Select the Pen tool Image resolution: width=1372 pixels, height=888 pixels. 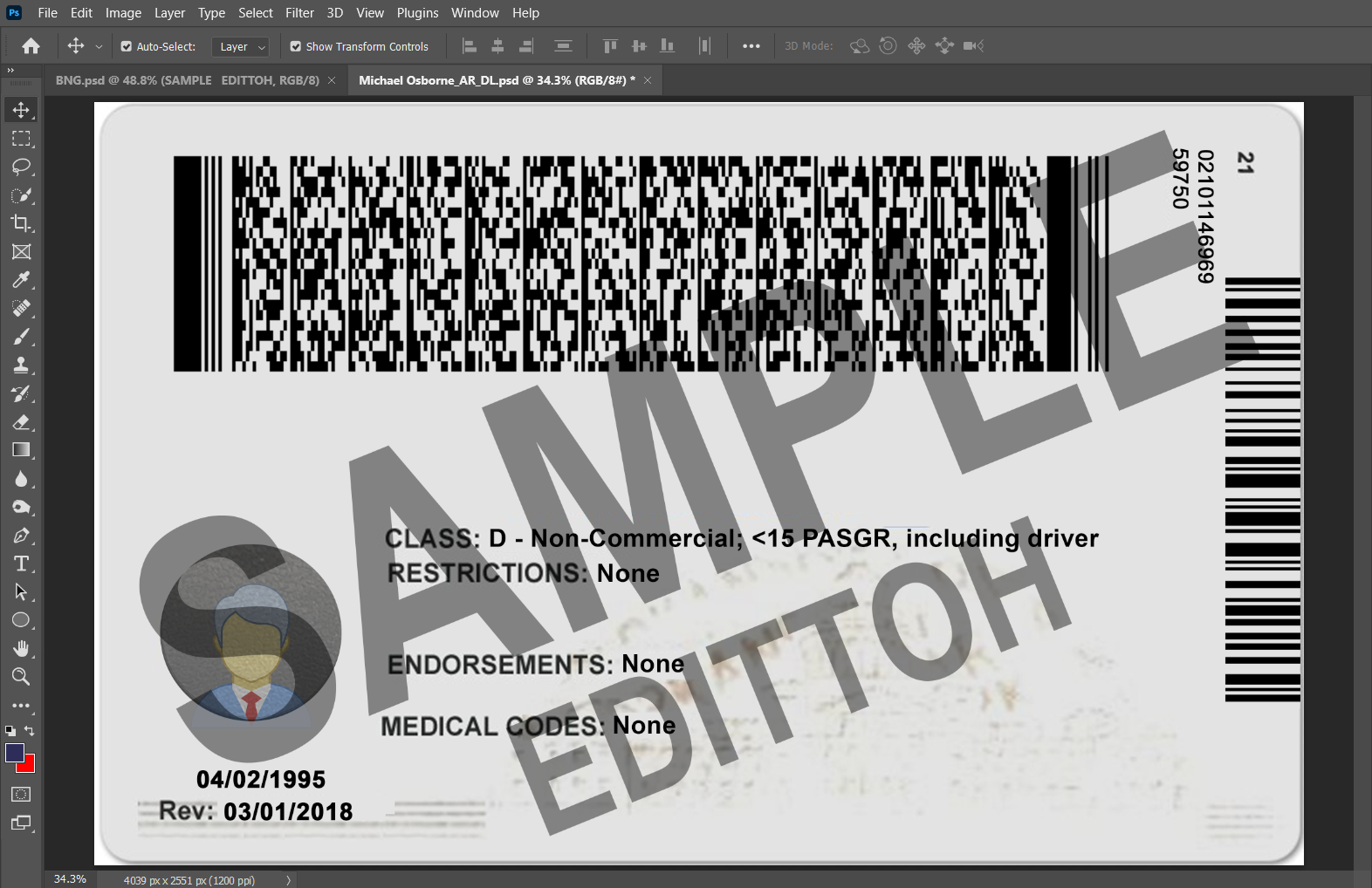(21, 536)
